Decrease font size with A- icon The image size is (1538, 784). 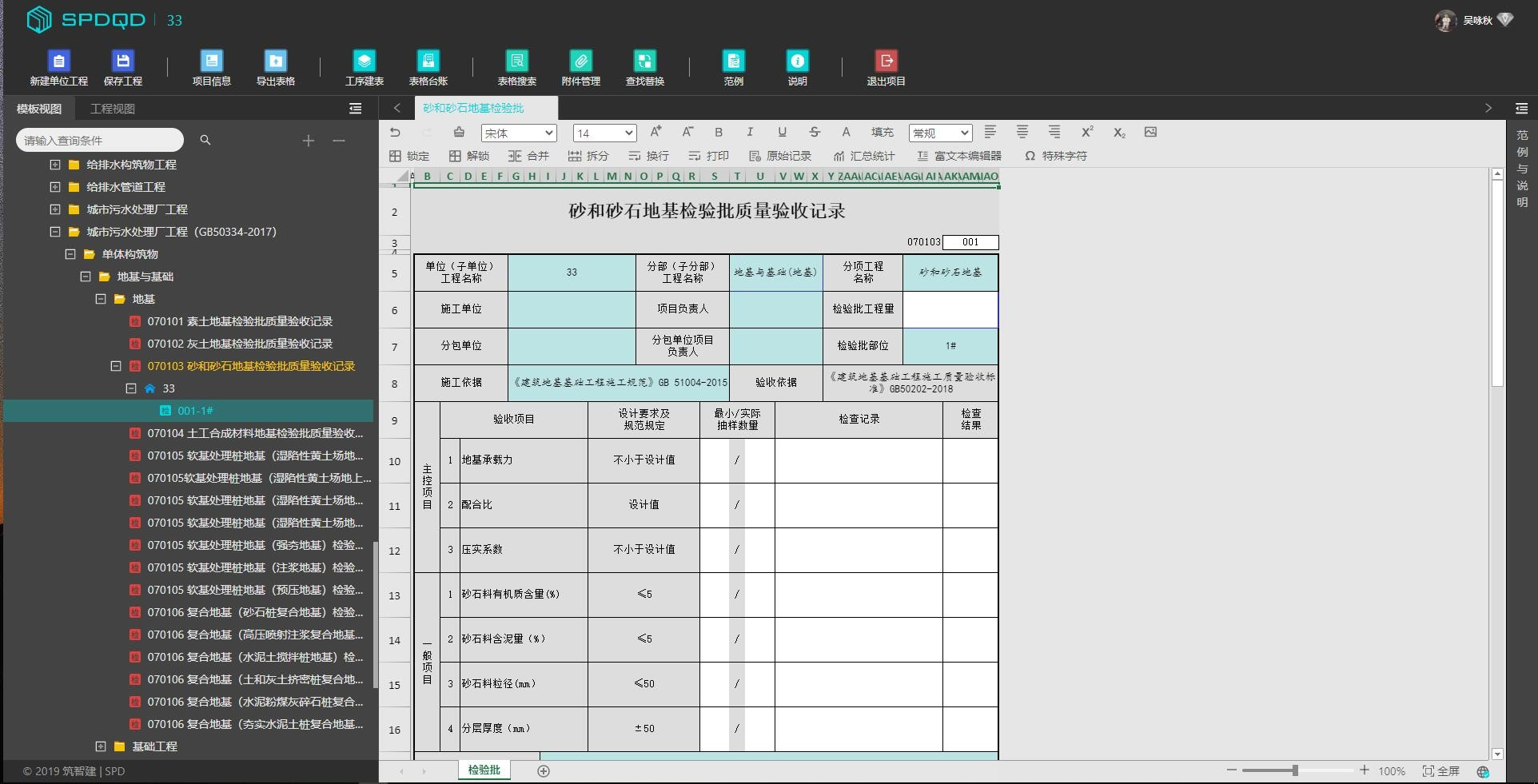pos(687,132)
